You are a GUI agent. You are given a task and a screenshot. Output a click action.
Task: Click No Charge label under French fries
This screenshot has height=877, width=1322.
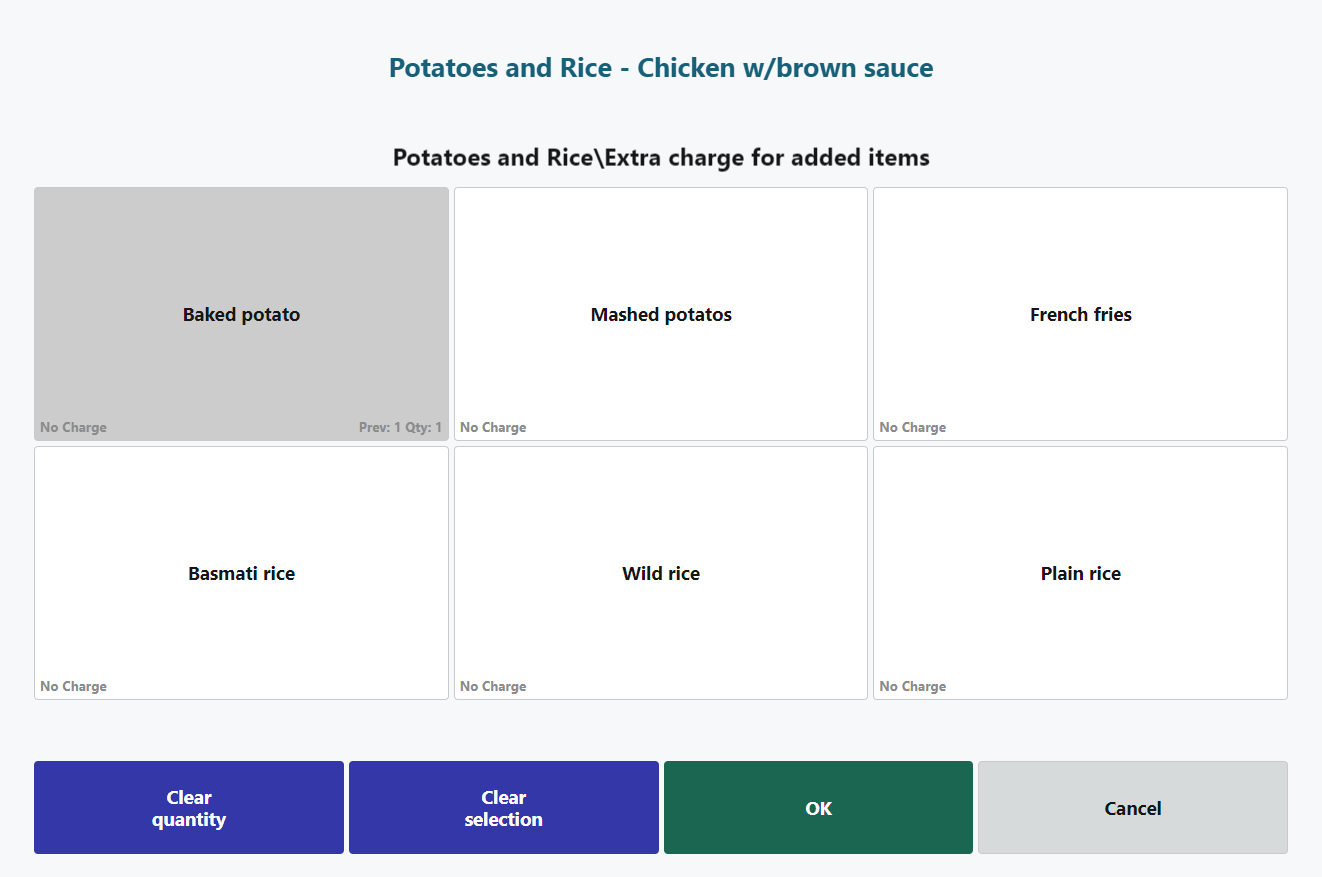912,428
